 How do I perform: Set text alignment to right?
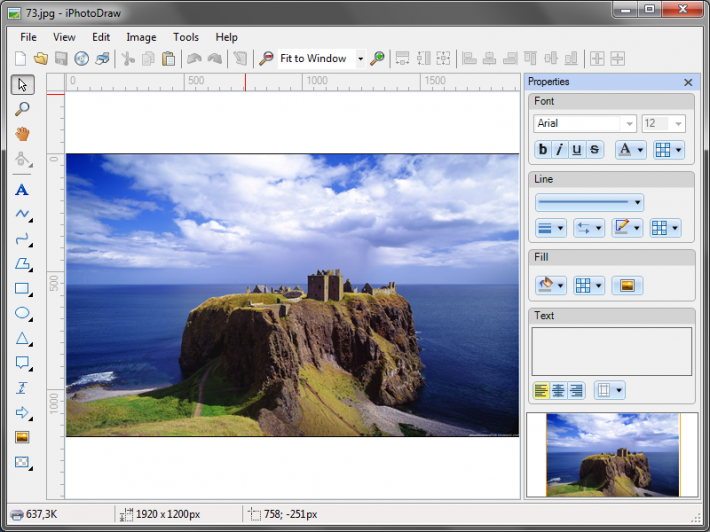pos(576,390)
